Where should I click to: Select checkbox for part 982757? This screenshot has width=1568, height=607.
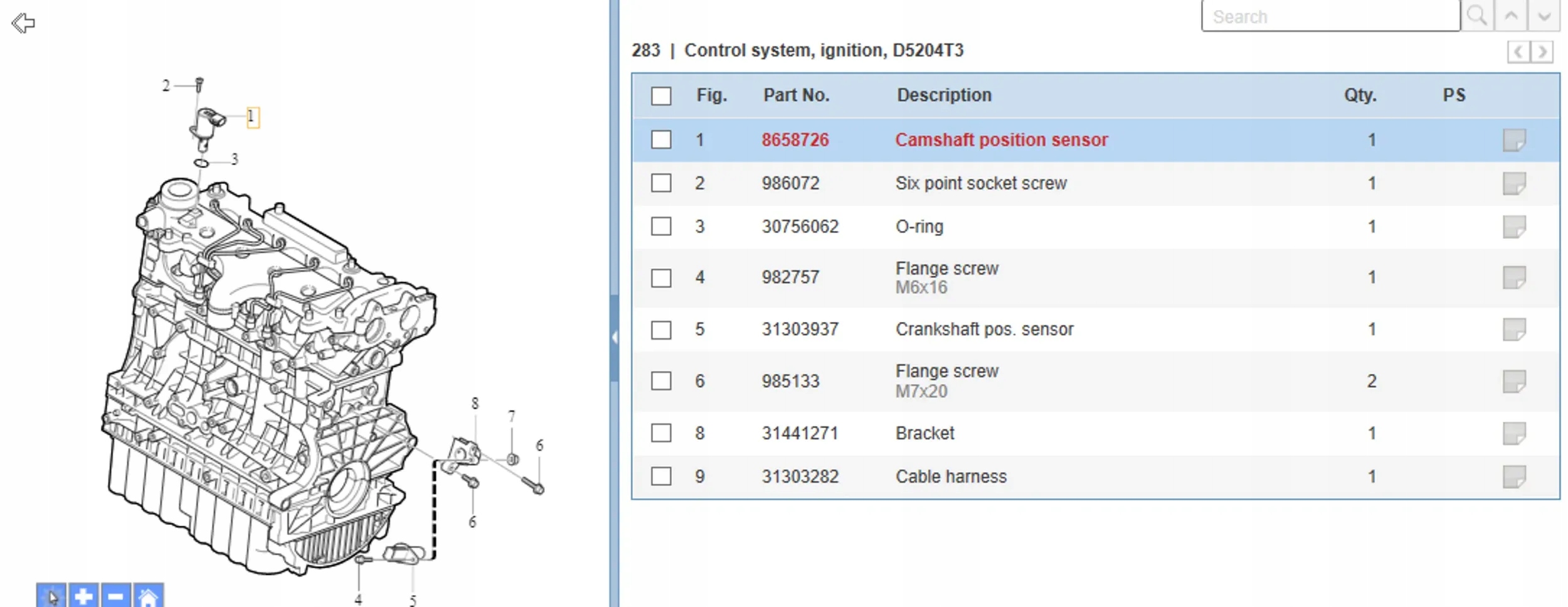click(661, 277)
